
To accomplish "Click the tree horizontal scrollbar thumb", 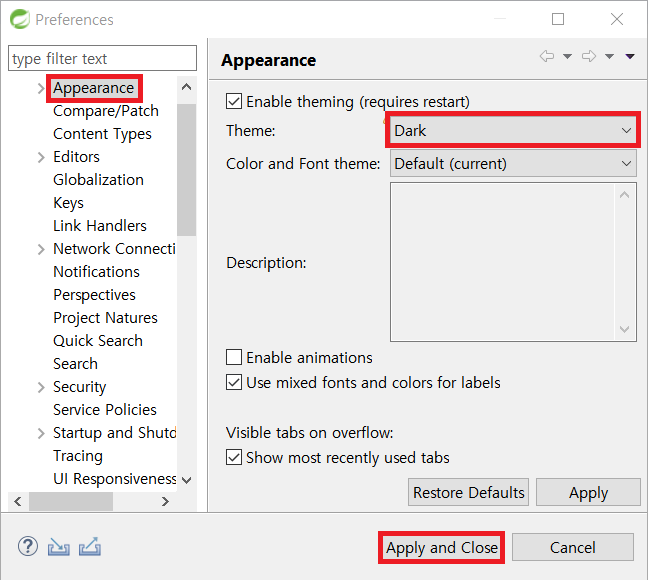I will click(71, 501).
